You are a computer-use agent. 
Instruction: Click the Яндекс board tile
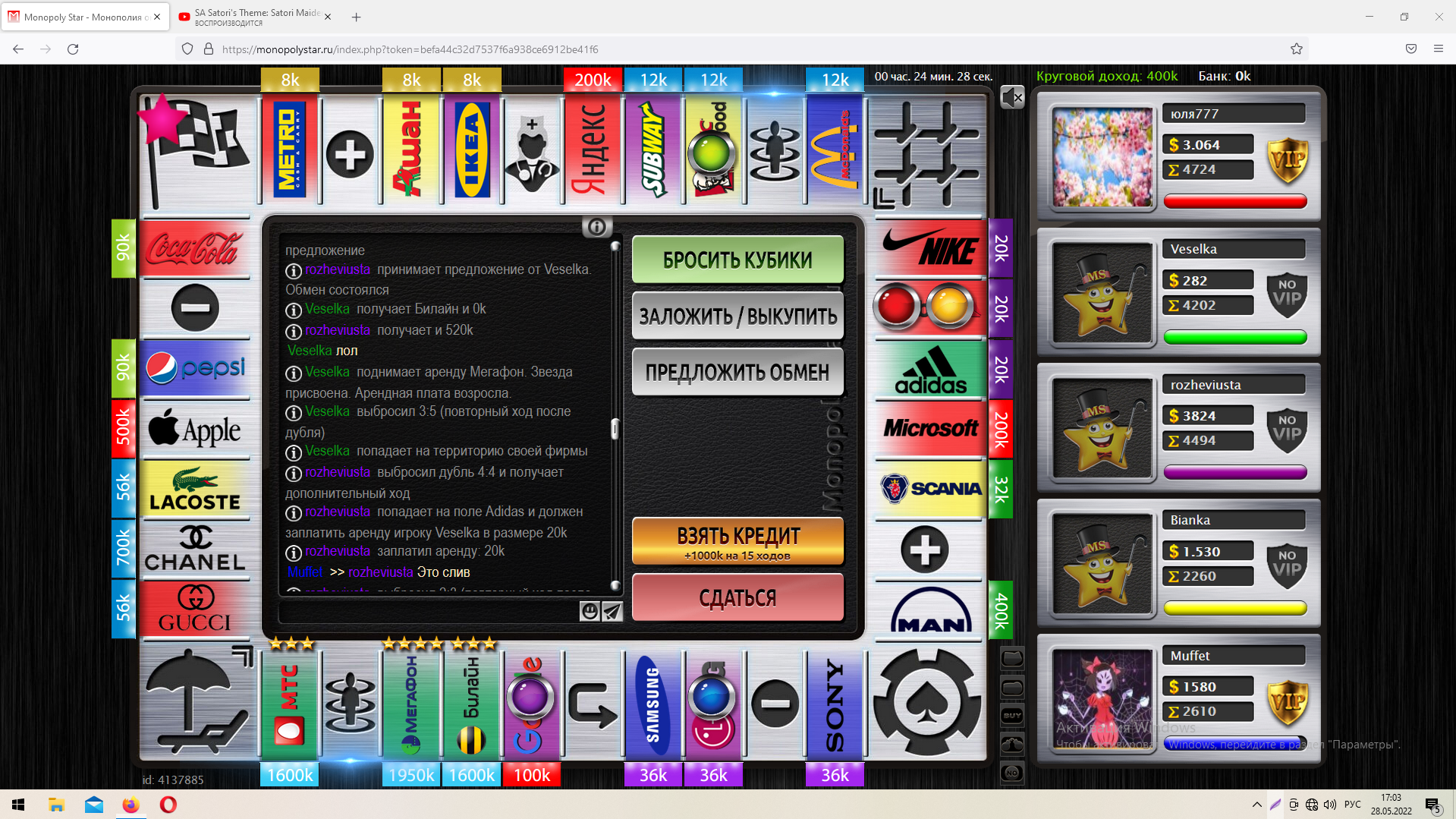(593, 150)
